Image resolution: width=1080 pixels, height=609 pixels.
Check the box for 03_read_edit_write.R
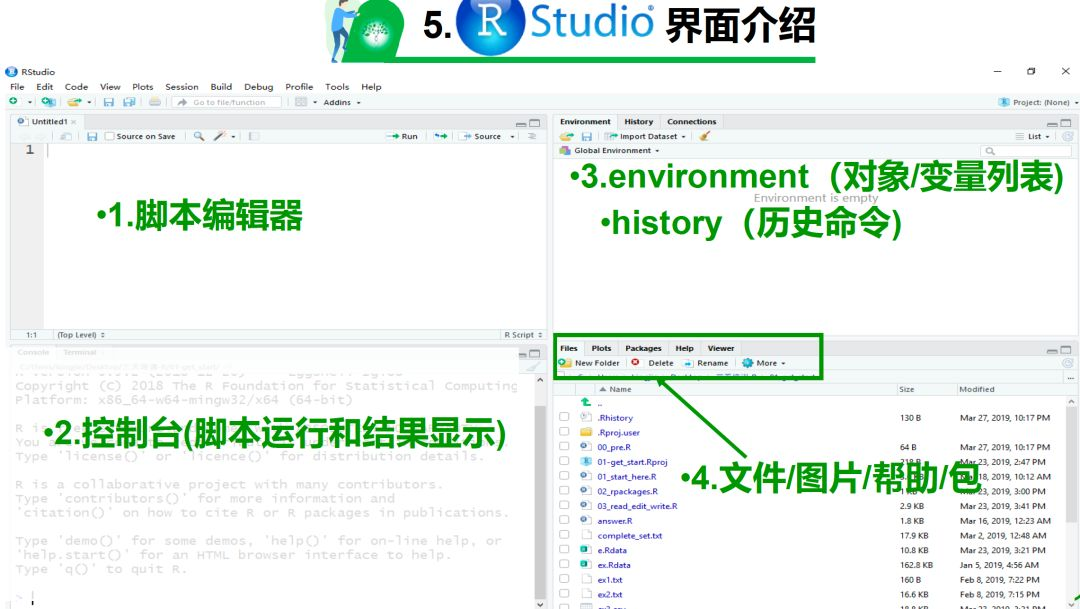click(x=564, y=505)
